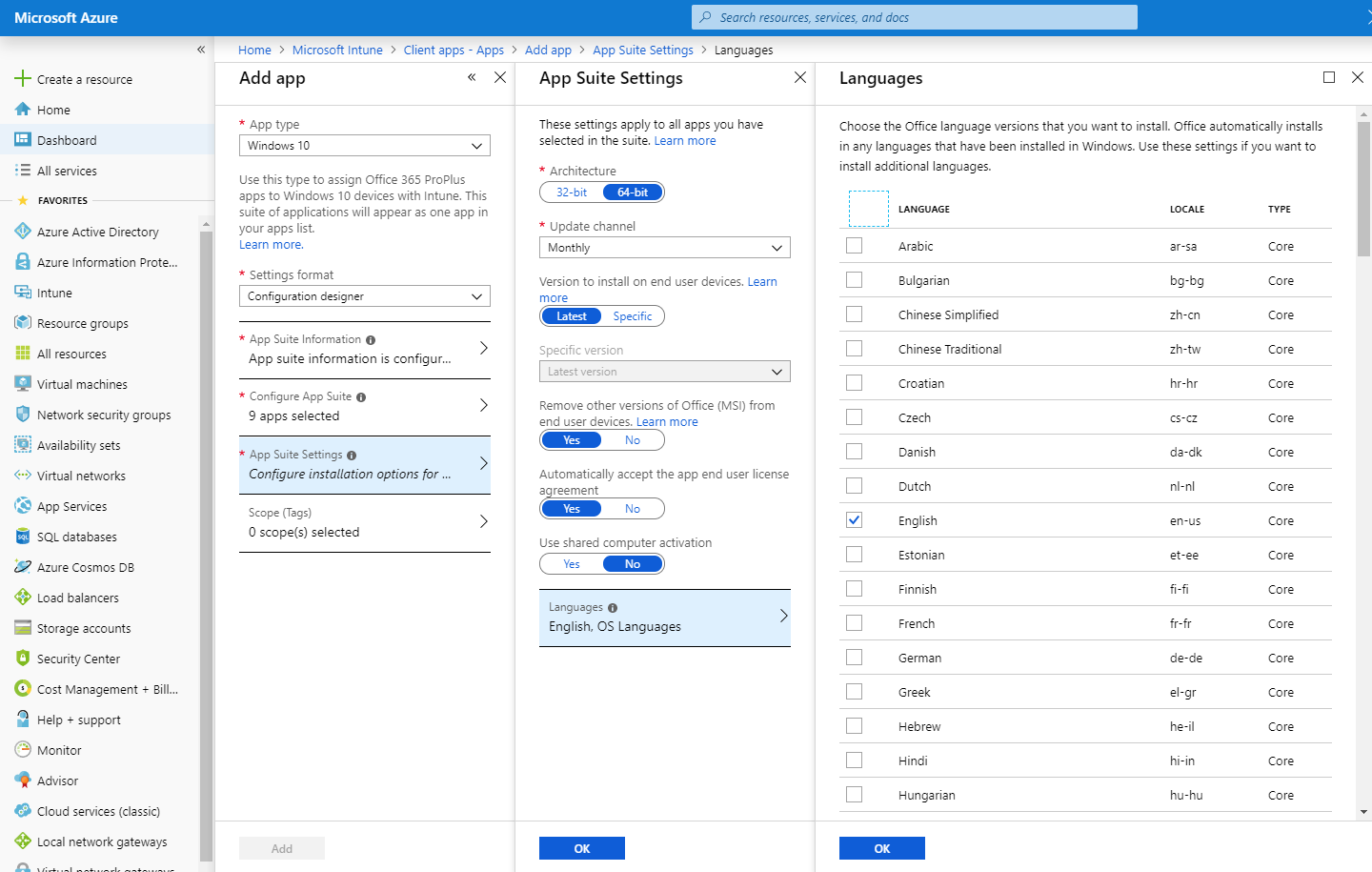This screenshot has width=1372, height=872.
Task: Open Learn more link for removing MSI versions
Action: [x=667, y=422]
